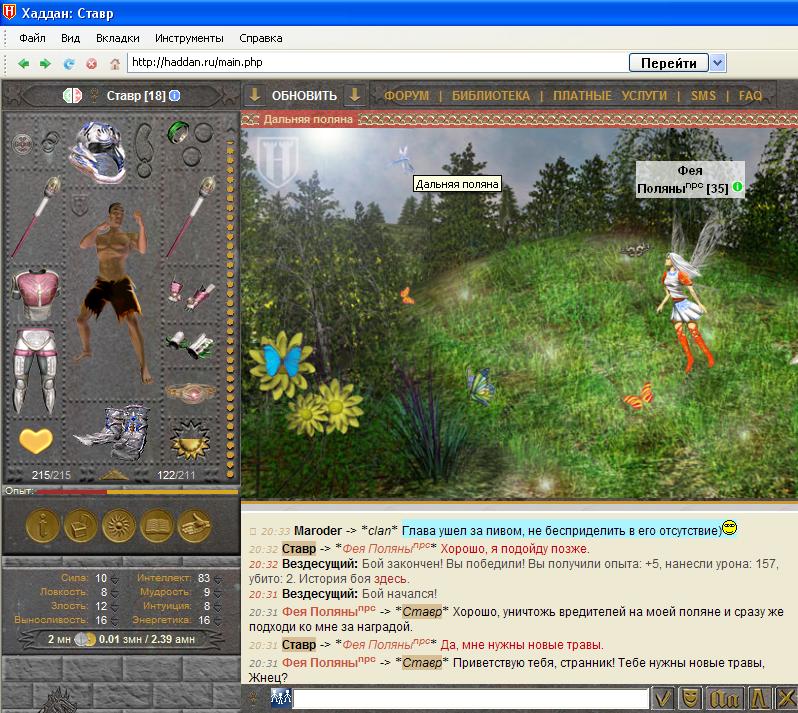798x713 pixels.
Task: Click the arrow next to Ловкость
Action: click(x=115, y=593)
